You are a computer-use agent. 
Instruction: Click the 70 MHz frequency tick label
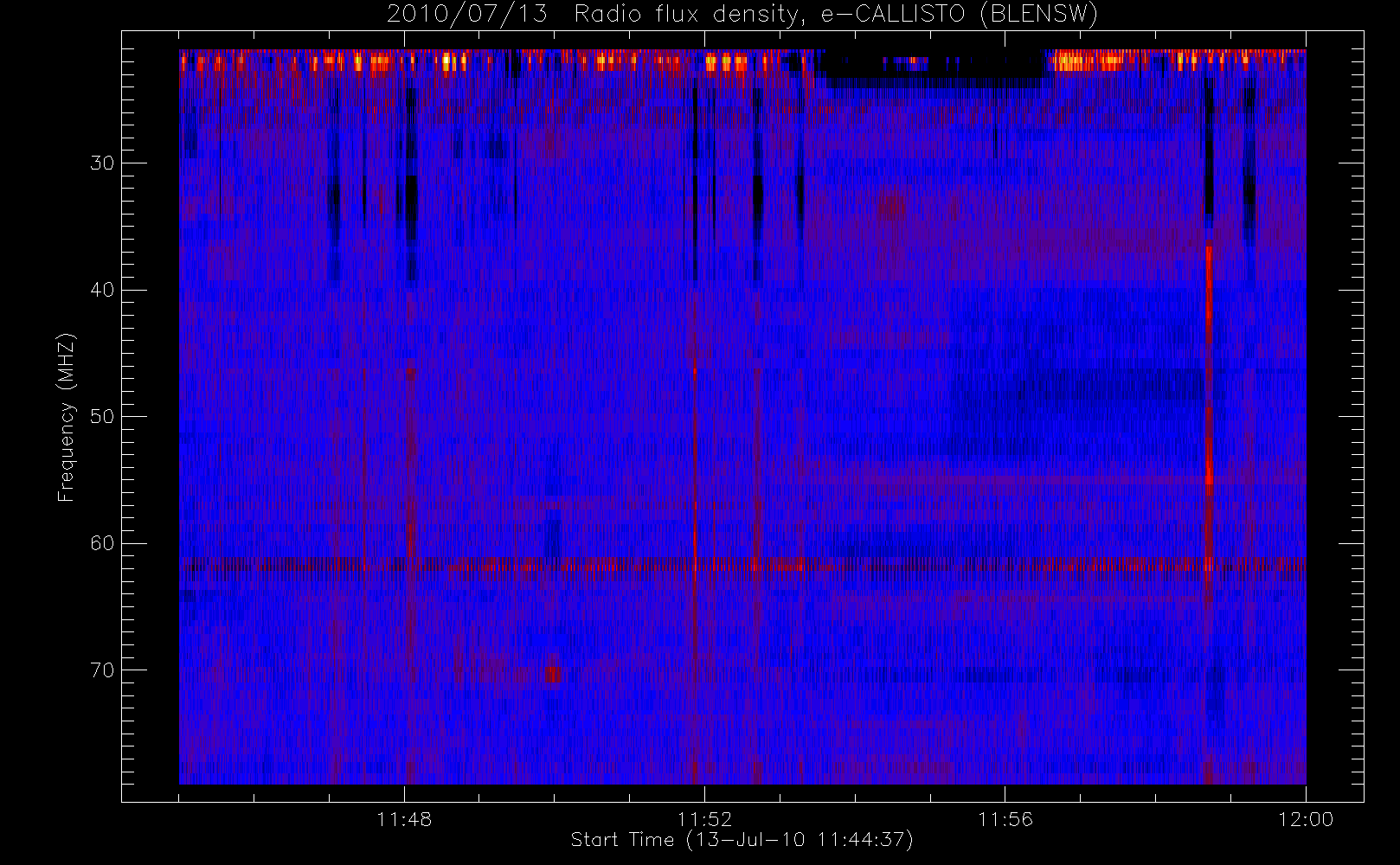coord(102,670)
